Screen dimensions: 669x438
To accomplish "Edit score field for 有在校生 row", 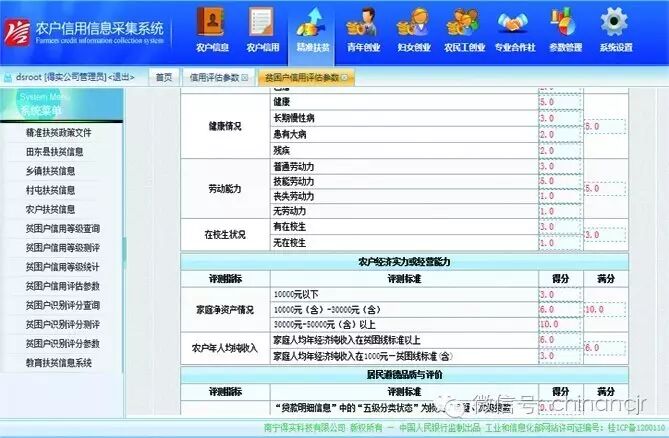I will 560,227.
